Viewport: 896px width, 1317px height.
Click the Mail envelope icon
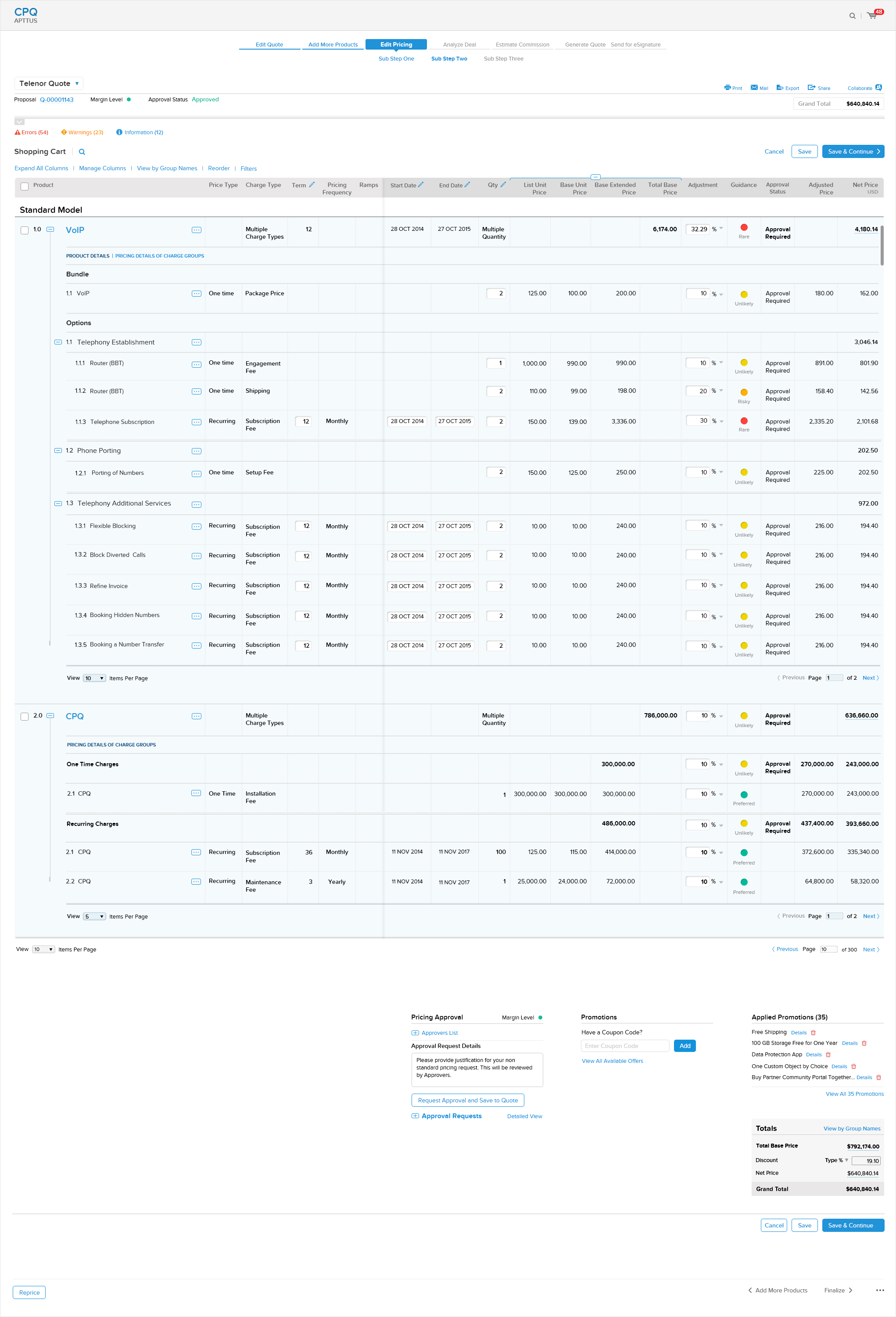(754, 87)
